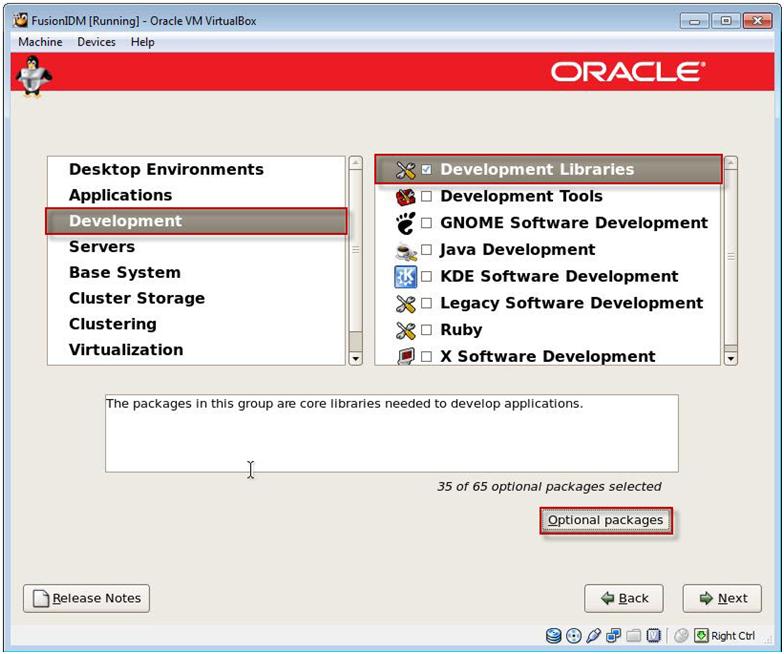This screenshot has height=654, width=784.
Task: Select the Clustering category
Action: [196, 324]
